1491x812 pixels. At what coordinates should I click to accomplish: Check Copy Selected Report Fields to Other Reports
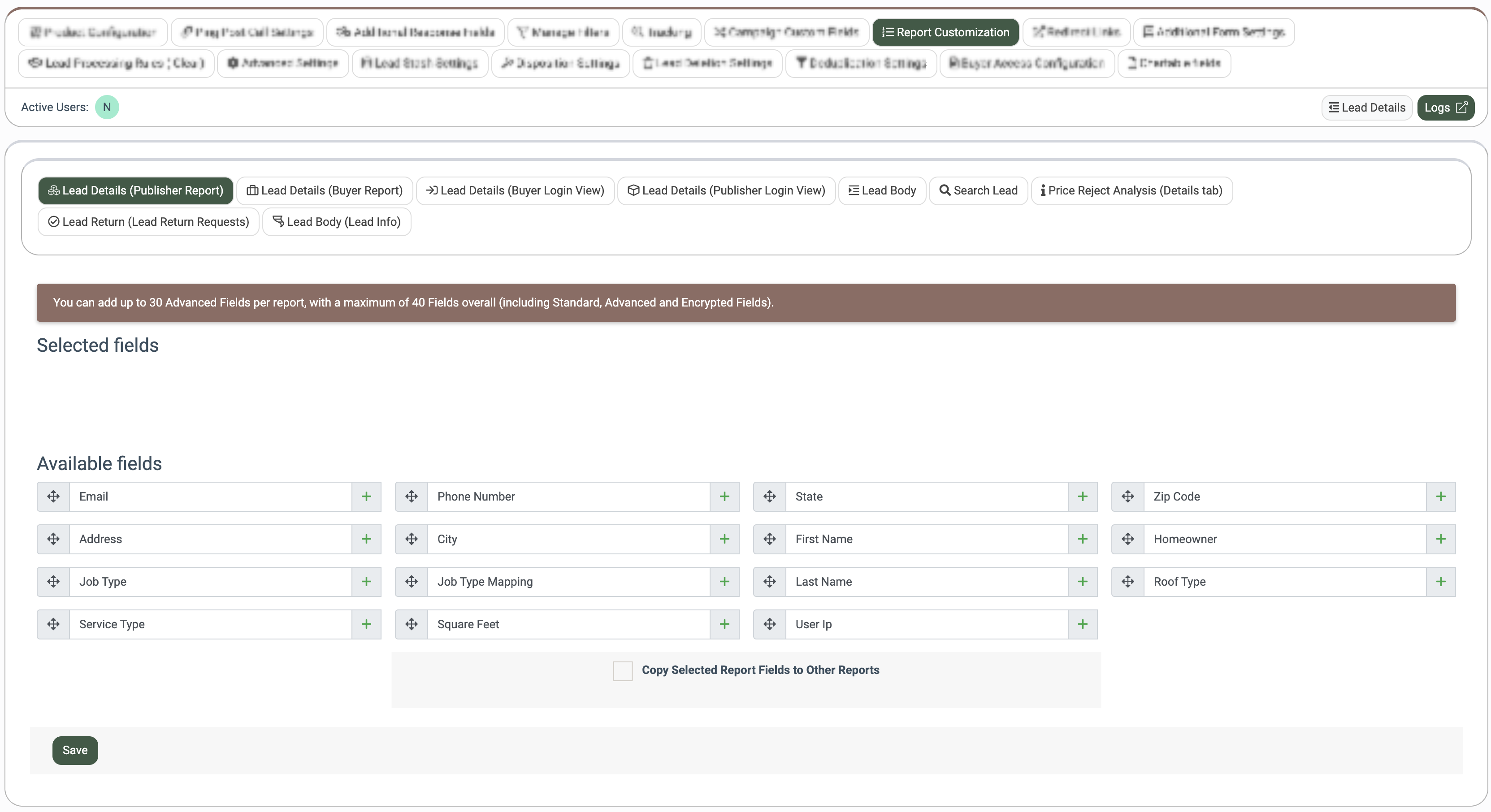click(622, 671)
